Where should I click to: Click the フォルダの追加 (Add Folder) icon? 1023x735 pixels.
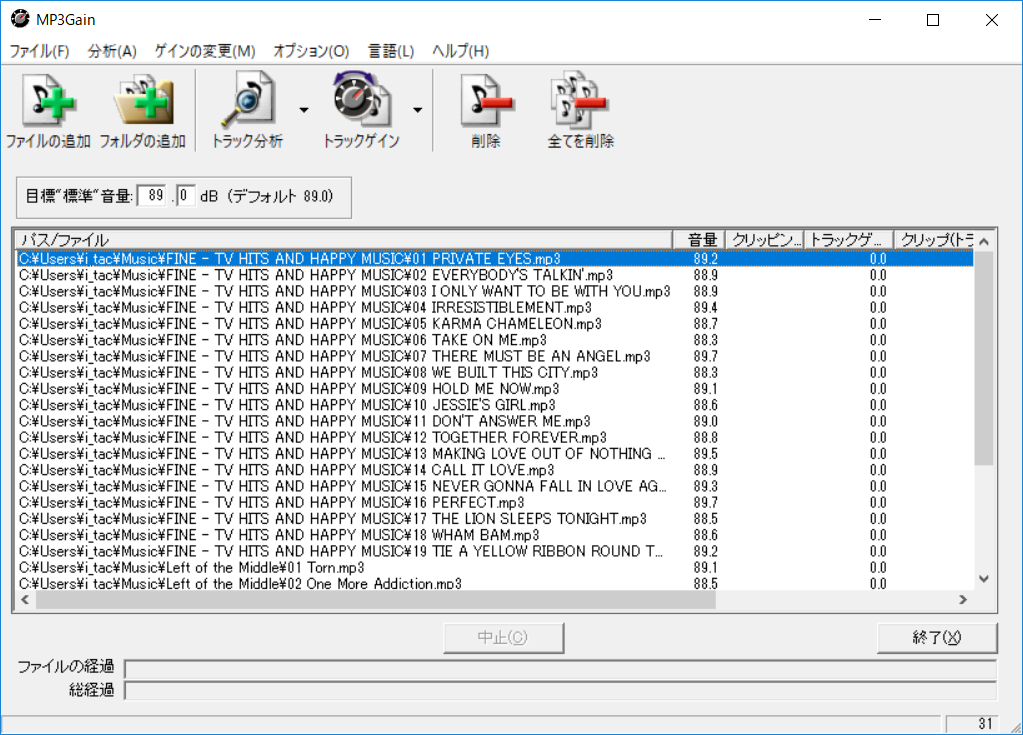tap(144, 100)
